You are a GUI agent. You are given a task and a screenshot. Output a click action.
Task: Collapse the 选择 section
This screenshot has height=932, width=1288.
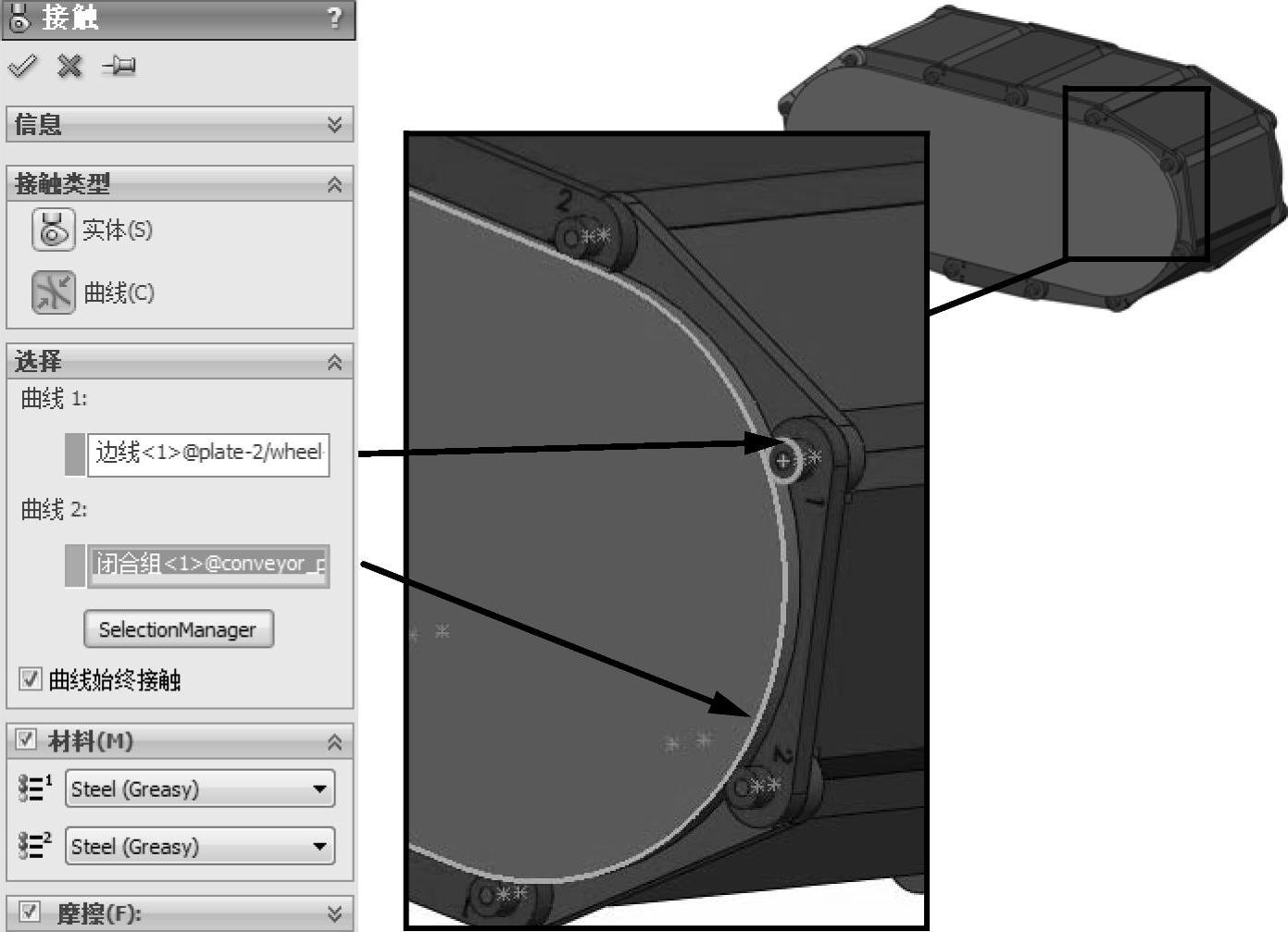coord(334,362)
